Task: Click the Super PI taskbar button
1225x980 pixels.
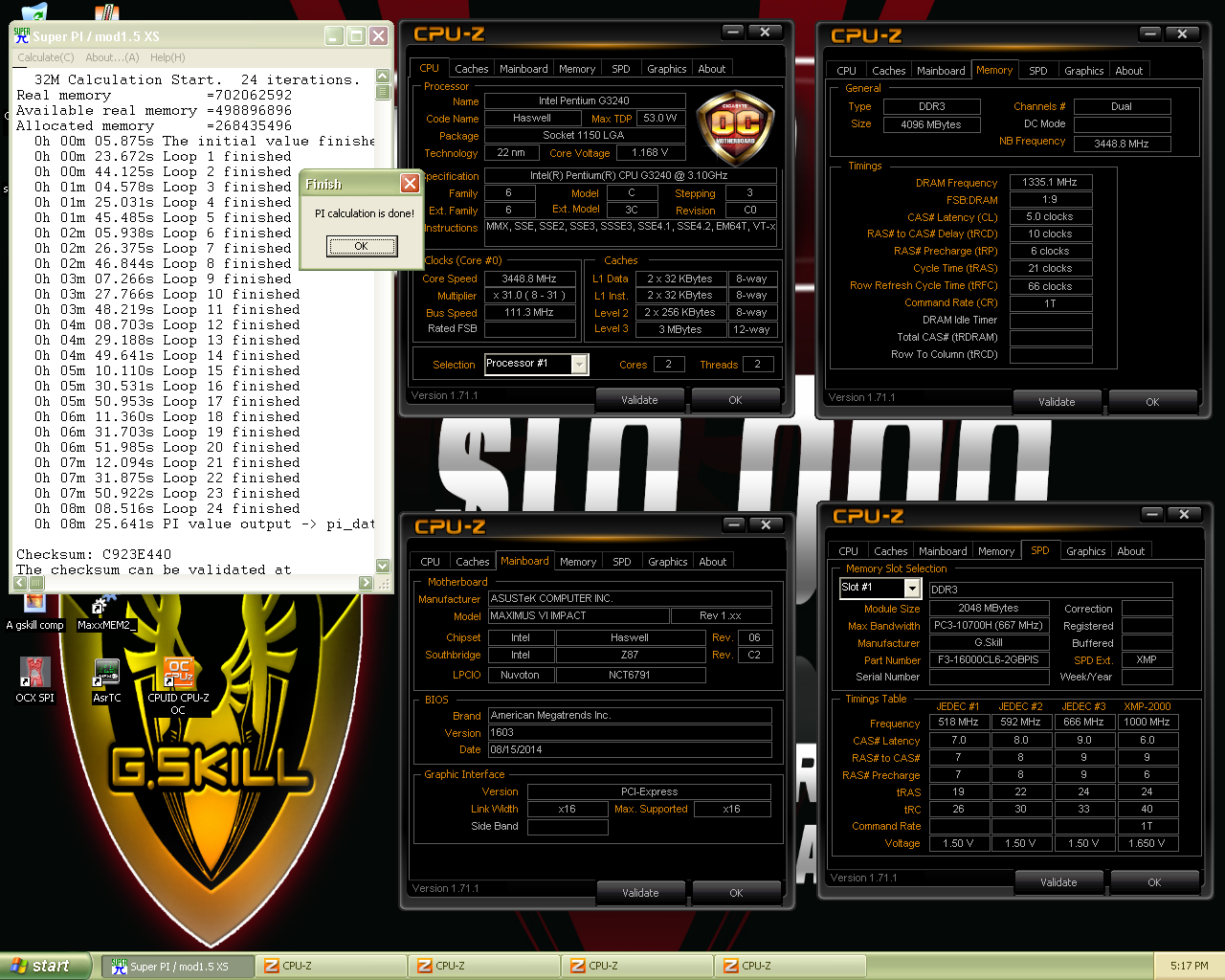Action: point(177,967)
